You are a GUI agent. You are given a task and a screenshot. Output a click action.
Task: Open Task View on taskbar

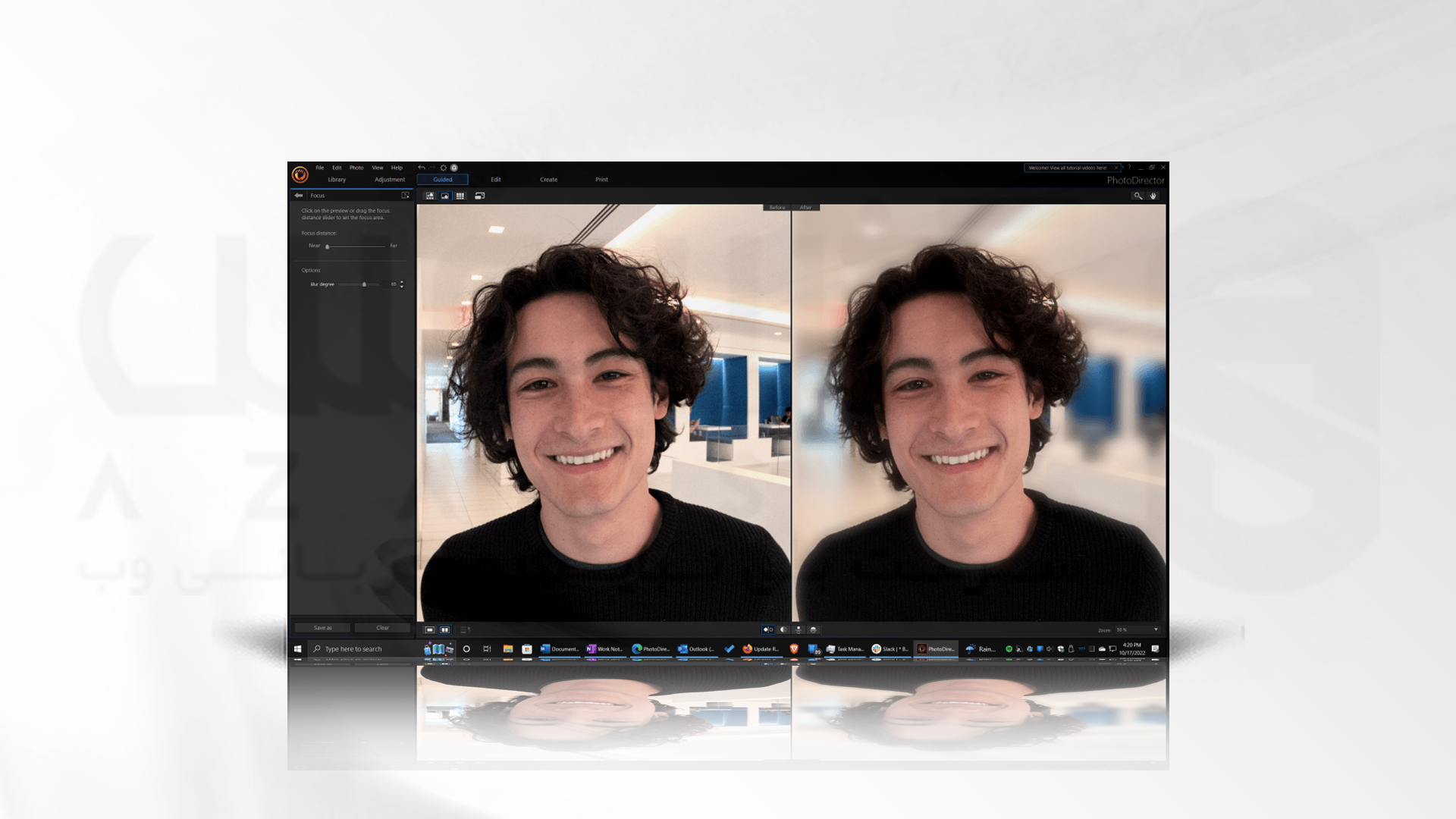(487, 649)
